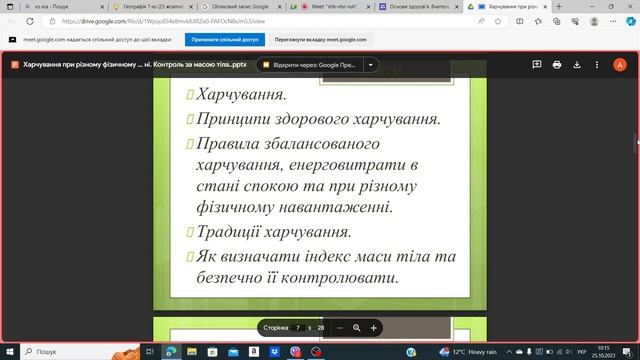This screenshot has width=640, height=360.
Task: Open the orange account avatar
Action: [x=620, y=65]
